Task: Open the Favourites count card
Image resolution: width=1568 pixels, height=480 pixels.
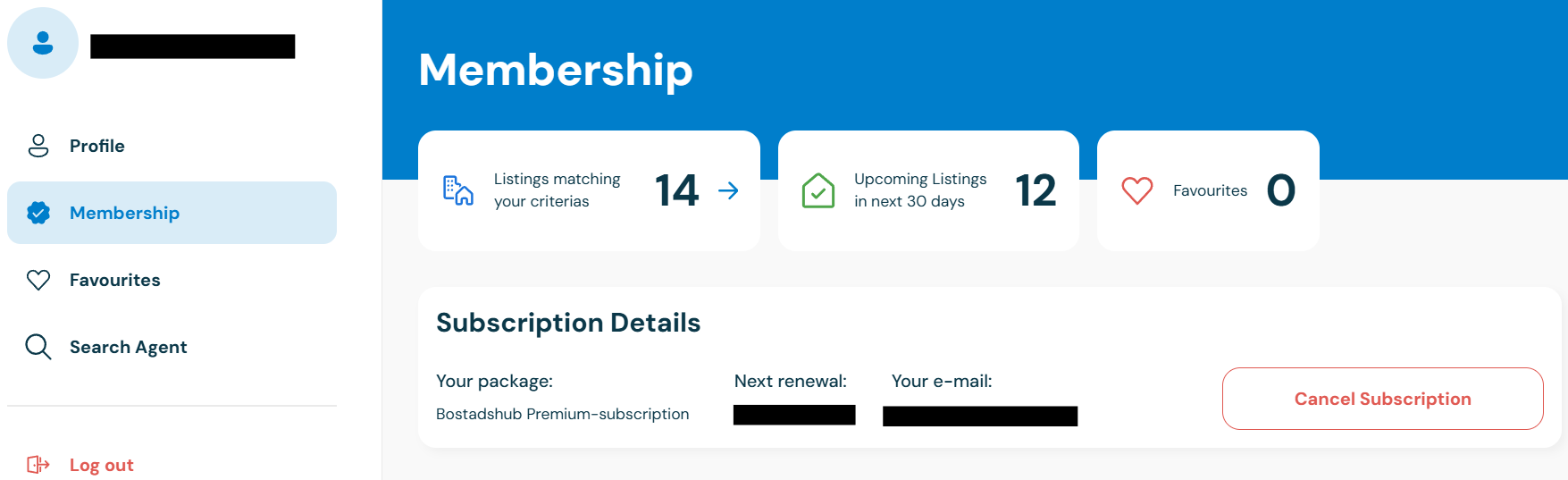Action: click(x=1208, y=190)
